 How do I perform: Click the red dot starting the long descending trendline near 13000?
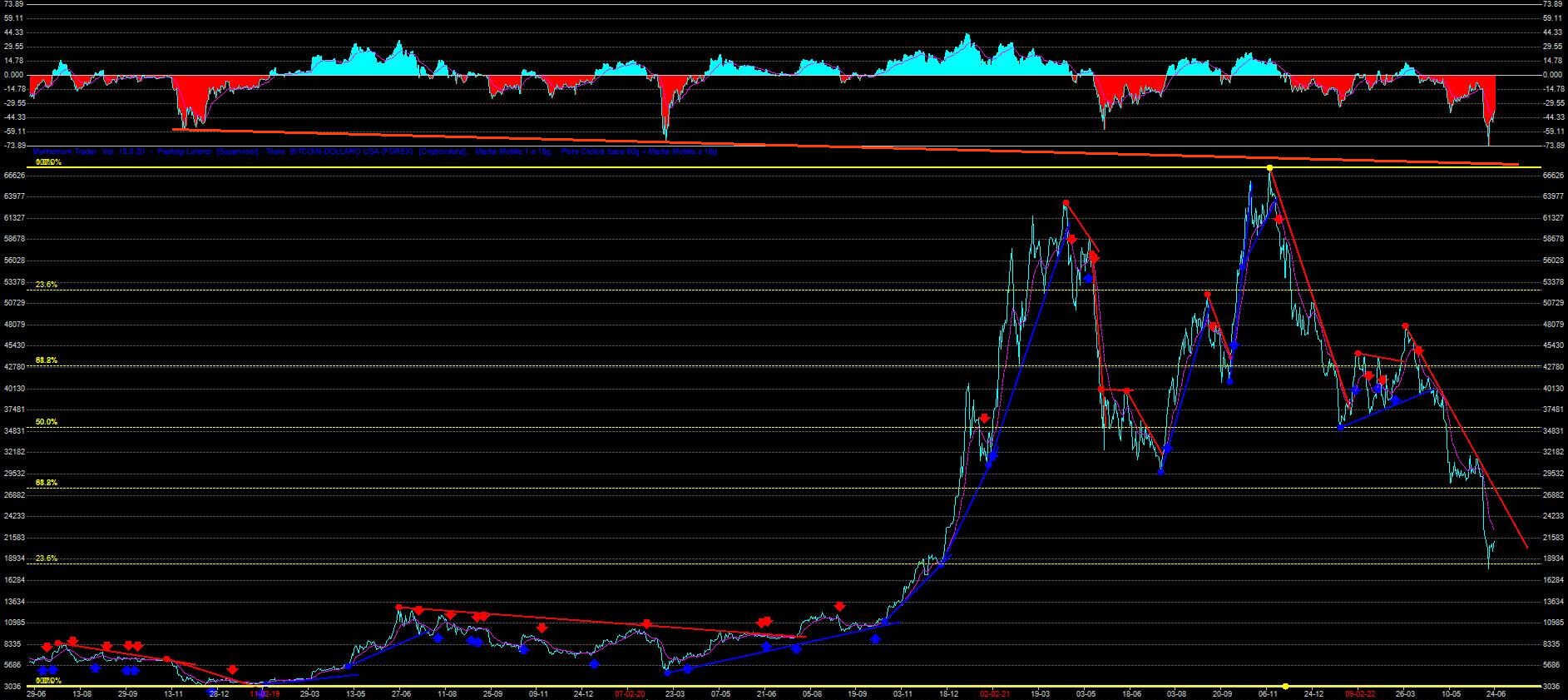tap(398, 607)
